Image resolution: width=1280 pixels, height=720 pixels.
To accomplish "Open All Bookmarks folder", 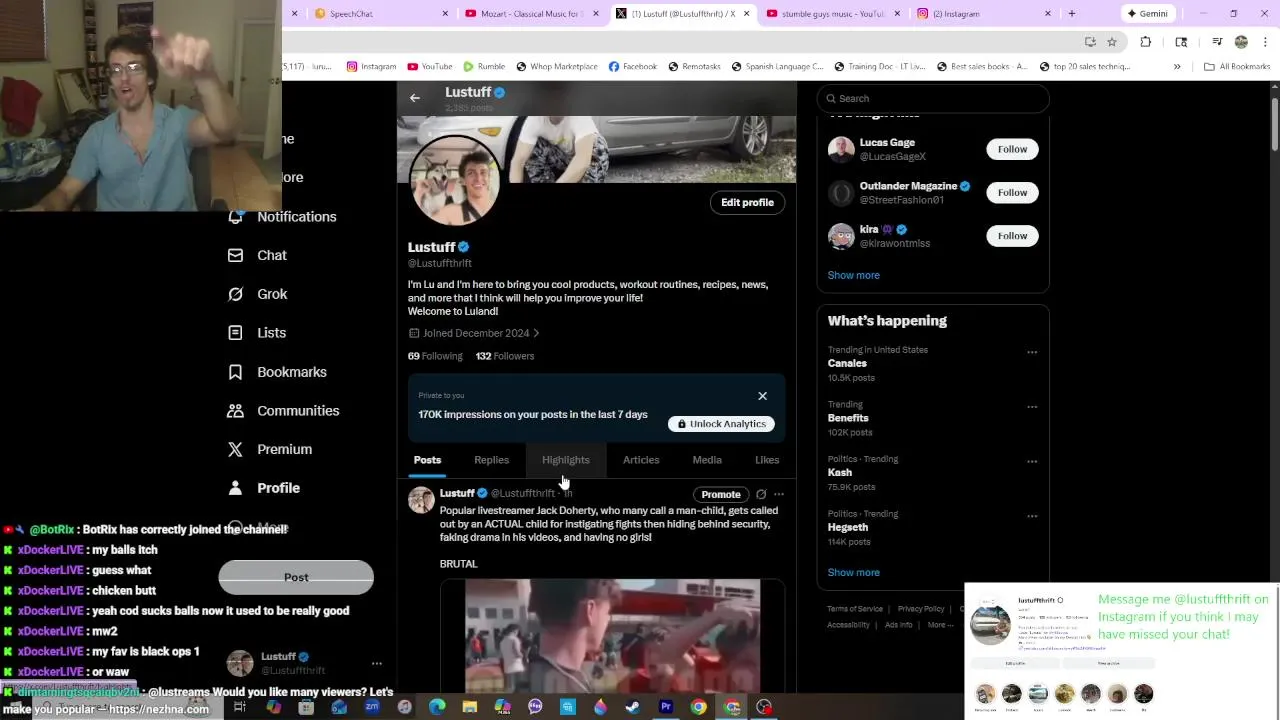I will pos(1237,67).
